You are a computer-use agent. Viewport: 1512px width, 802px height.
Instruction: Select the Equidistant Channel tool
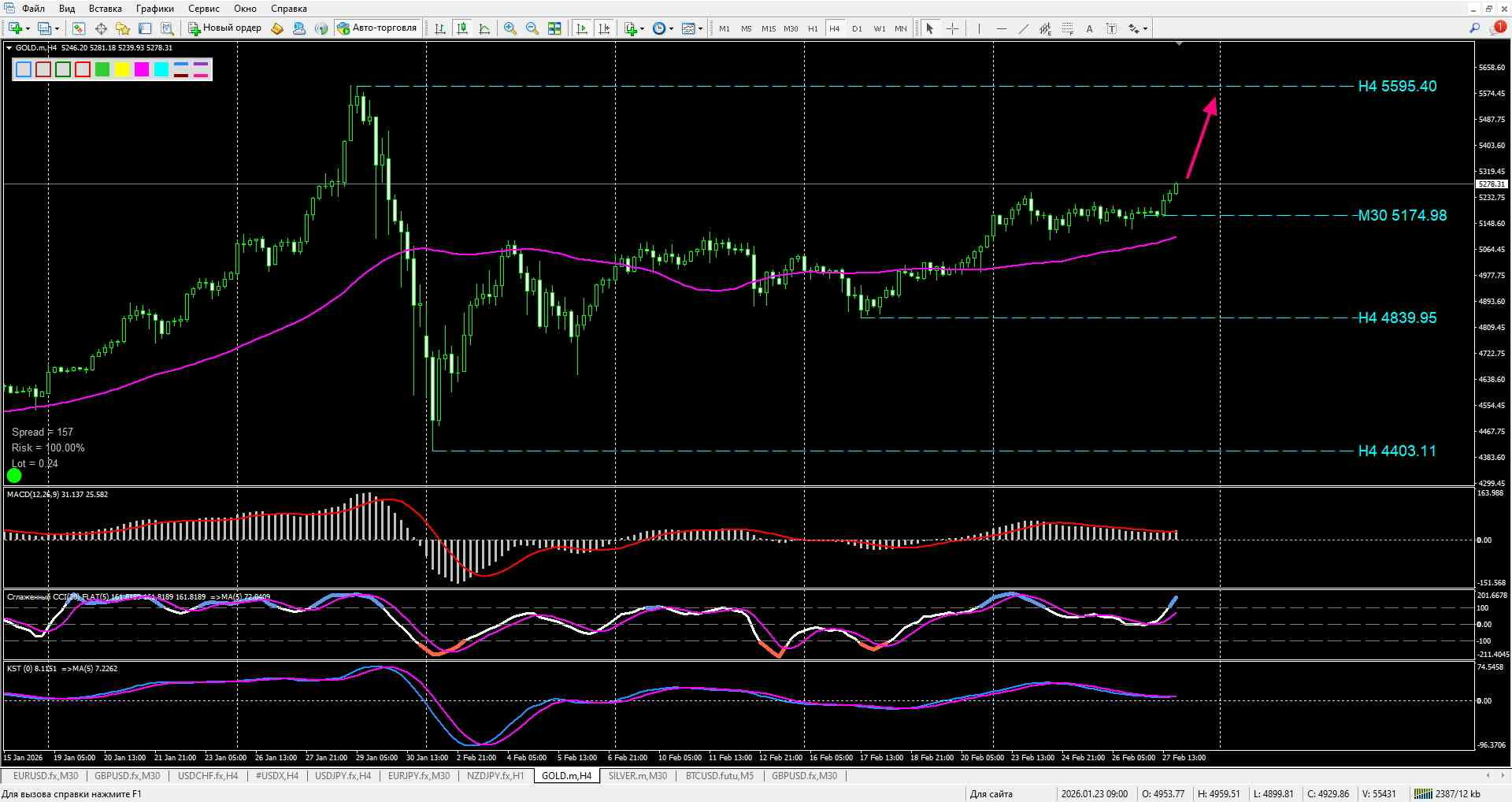(1045, 28)
